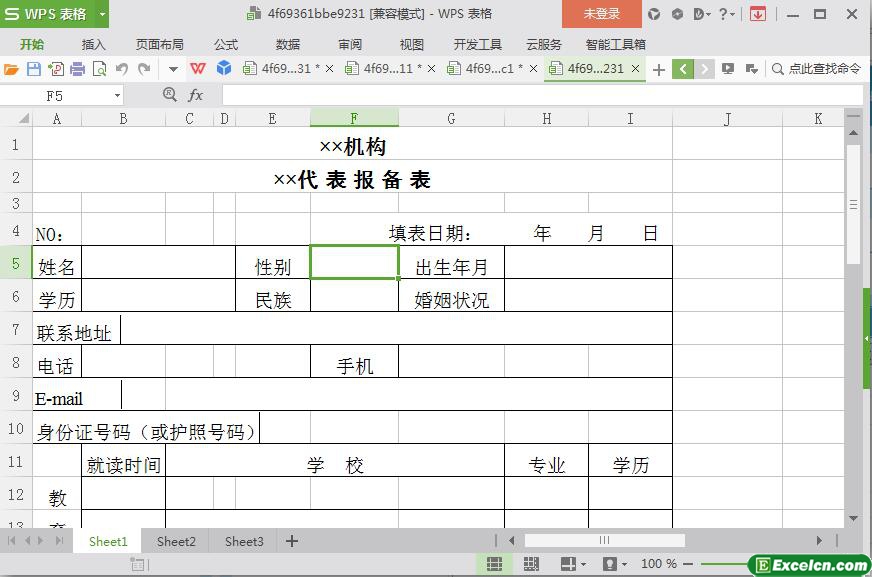Image resolution: width=872 pixels, height=577 pixels.
Task: Go to next document tab arrow
Action: tap(704, 69)
